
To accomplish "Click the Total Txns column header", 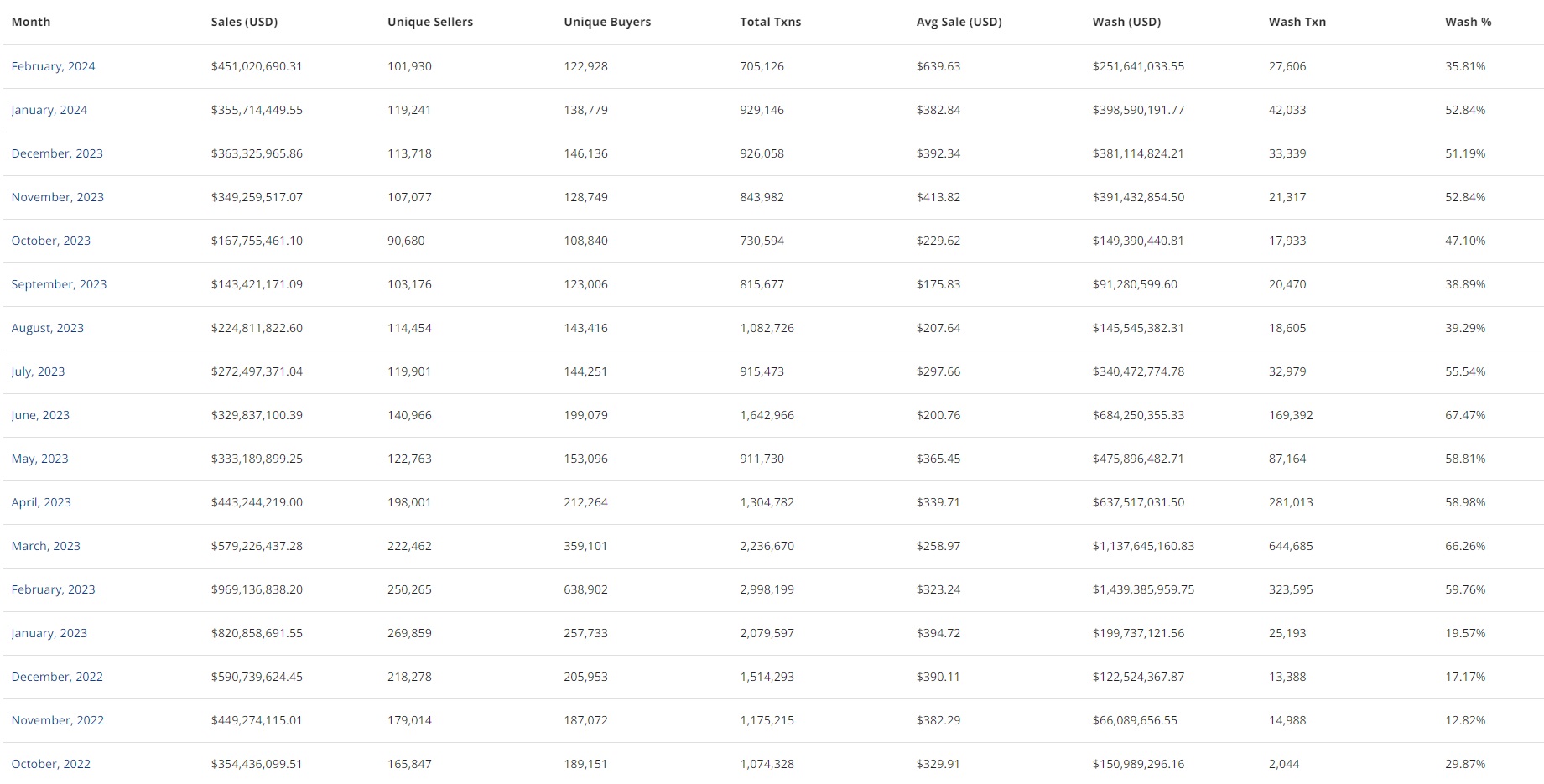I will pyautogui.click(x=770, y=22).
